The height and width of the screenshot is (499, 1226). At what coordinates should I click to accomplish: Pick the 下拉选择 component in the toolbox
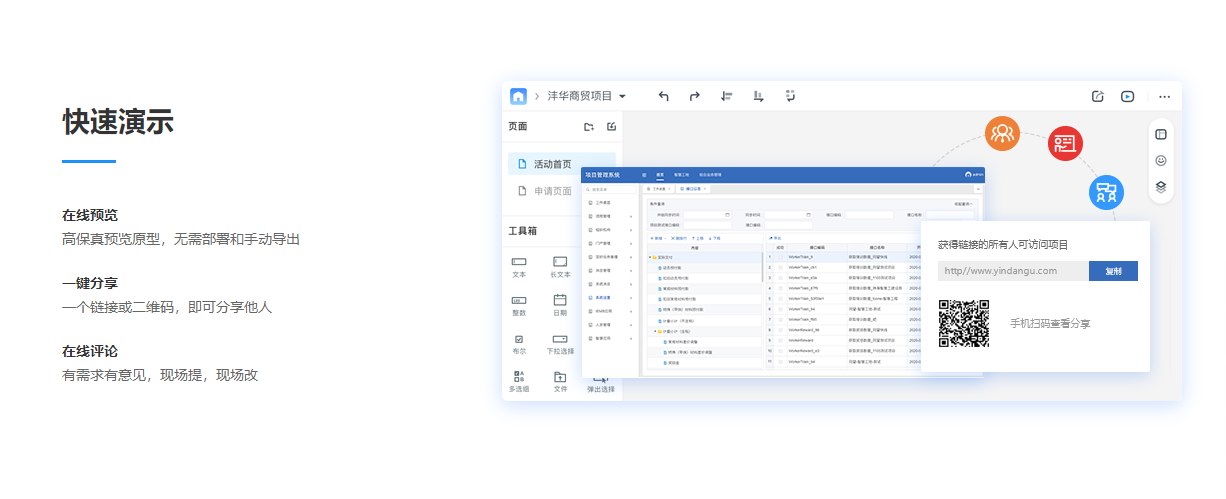click(x=560, y=344)
